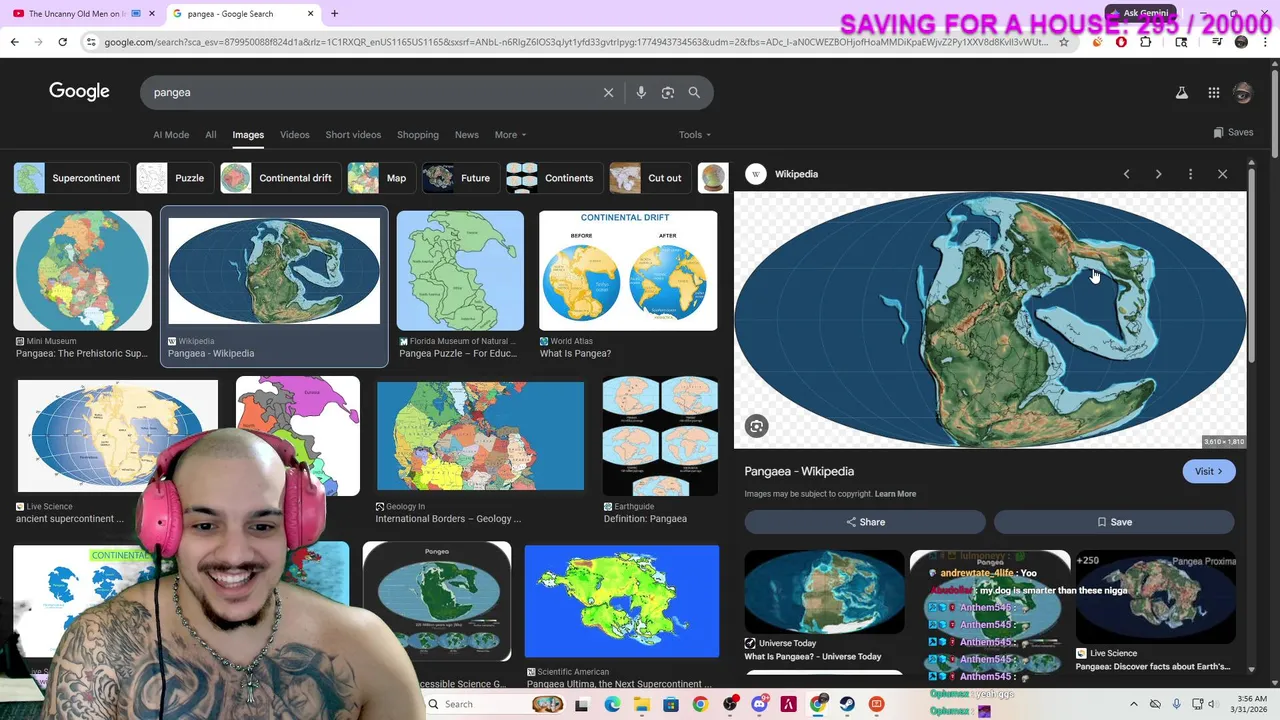Share the Pangaea image

point(865,522)
